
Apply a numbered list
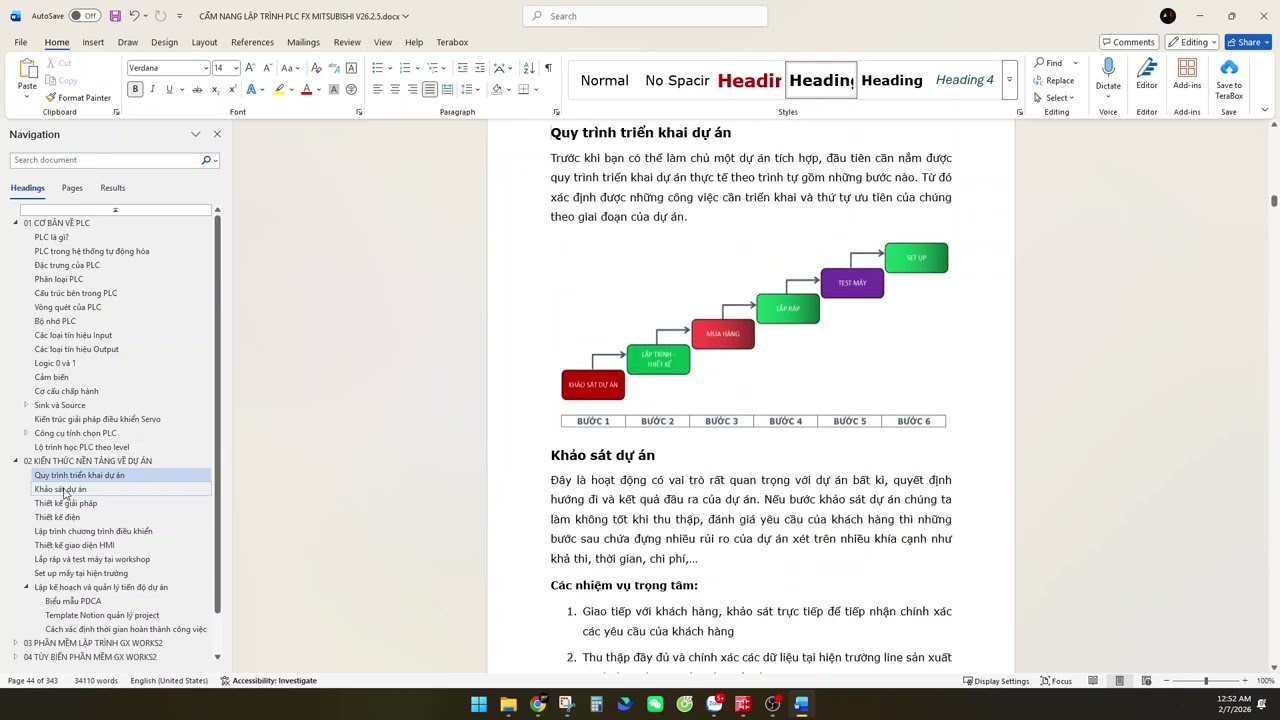tap(405, 68)
